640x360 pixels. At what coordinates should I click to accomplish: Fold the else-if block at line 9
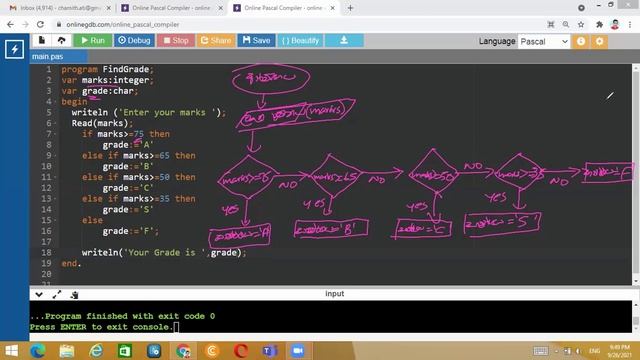tap(56, 156)
